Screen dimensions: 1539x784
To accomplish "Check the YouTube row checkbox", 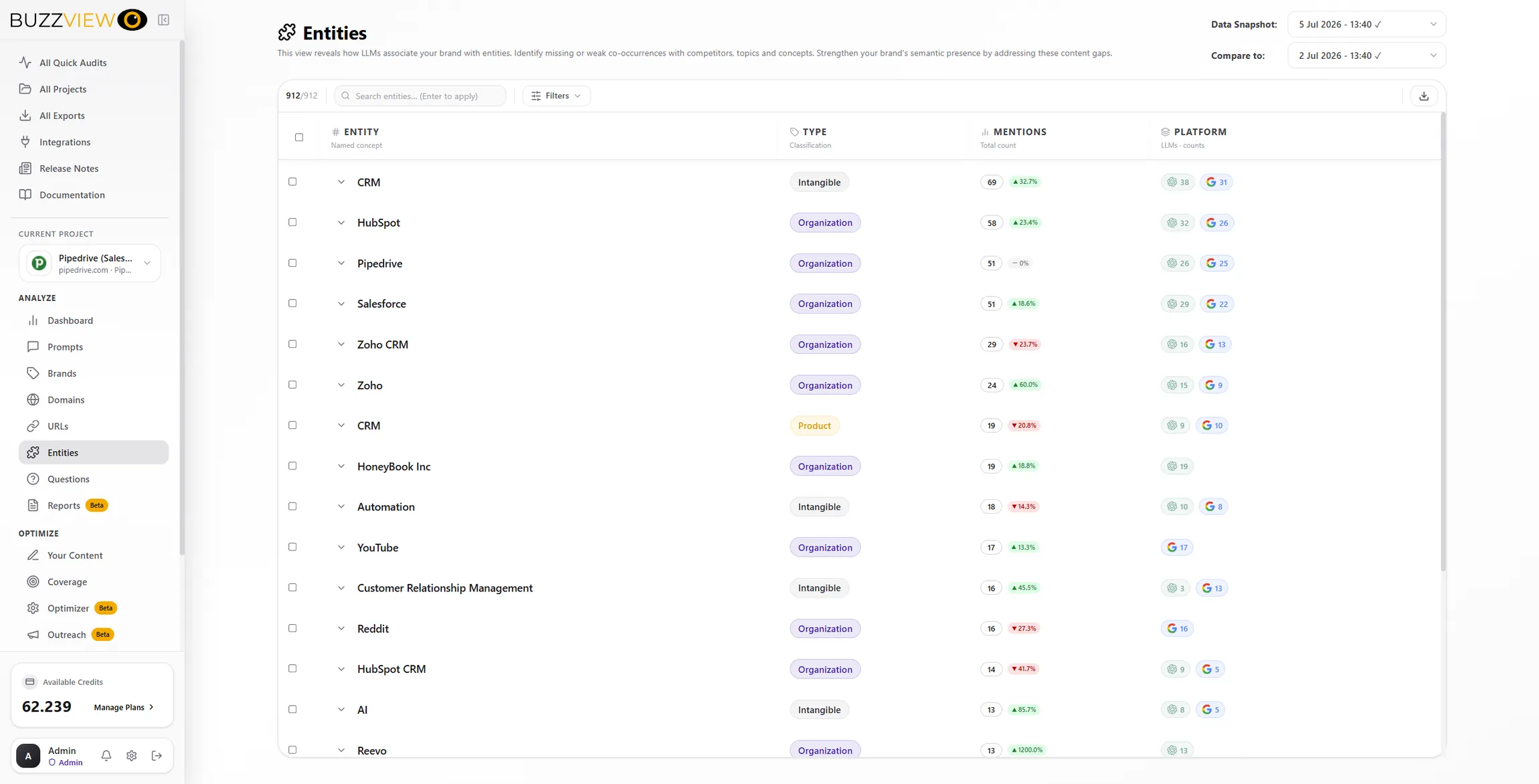I will pos(292,547).
